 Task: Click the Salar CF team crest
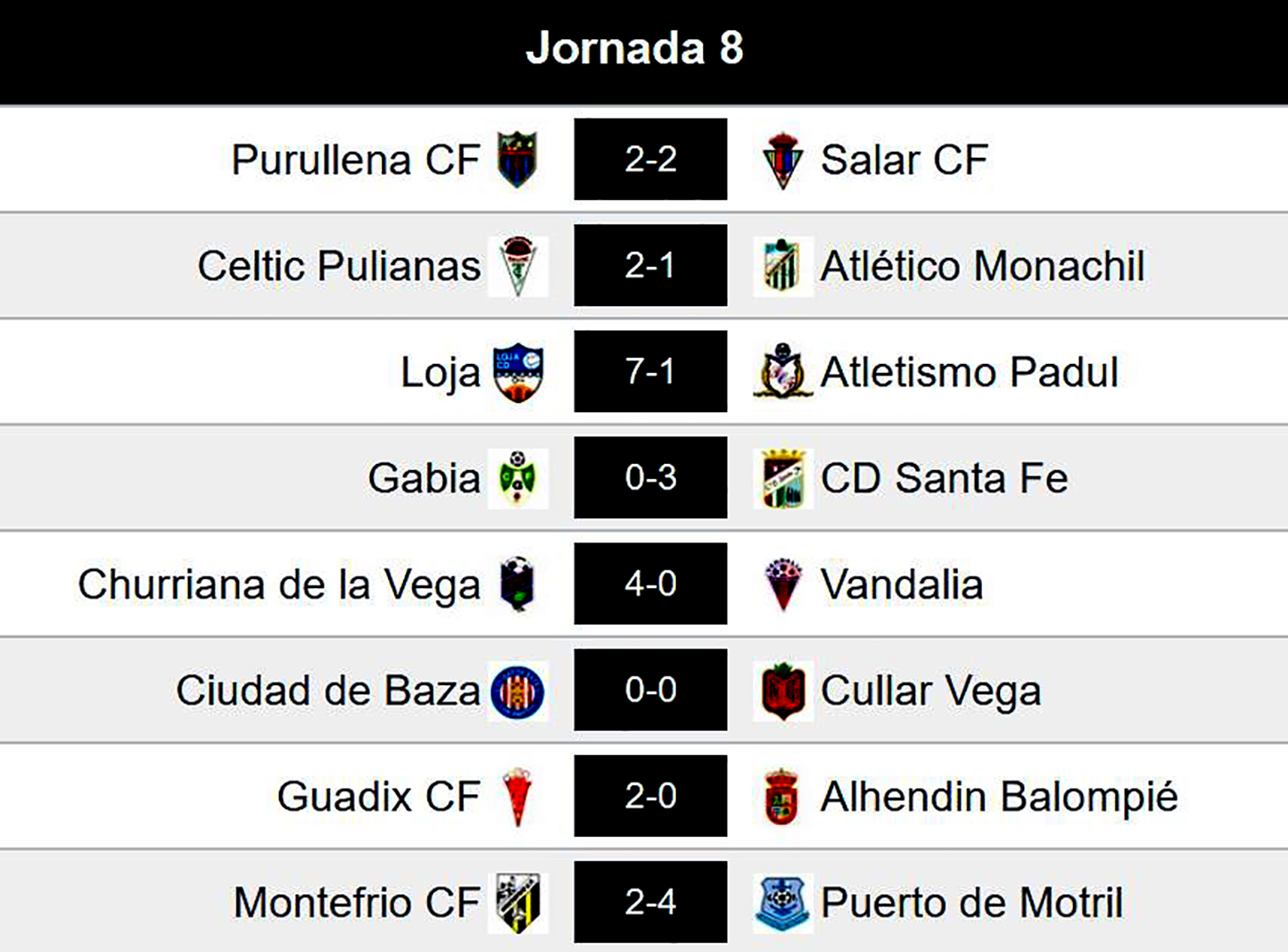click(x=782, y=161)
